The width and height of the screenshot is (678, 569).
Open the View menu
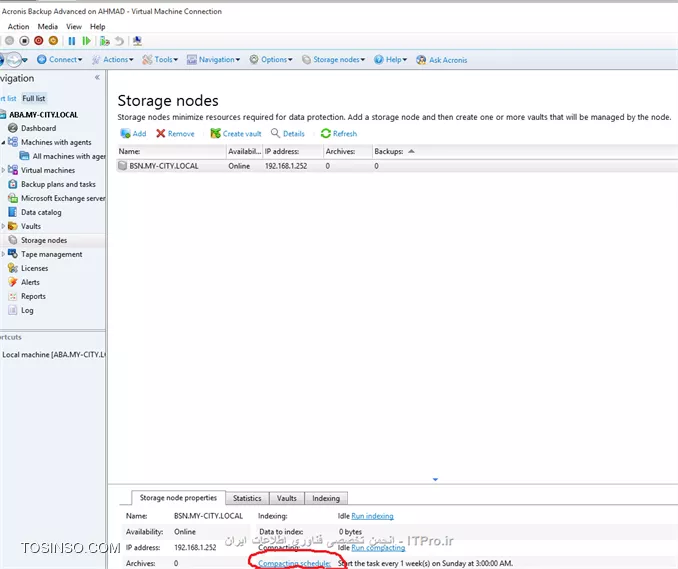pos(74,27)
